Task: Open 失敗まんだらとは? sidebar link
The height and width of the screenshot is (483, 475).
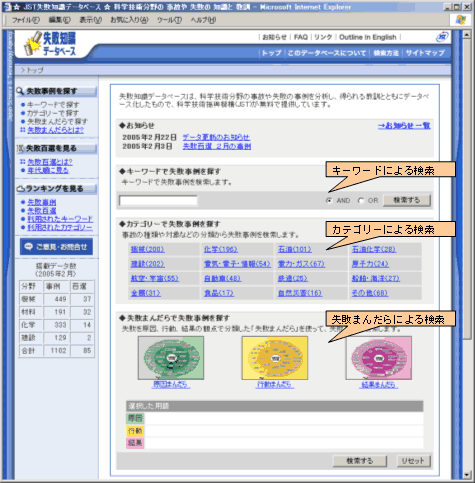Action: tap(55, 130)
